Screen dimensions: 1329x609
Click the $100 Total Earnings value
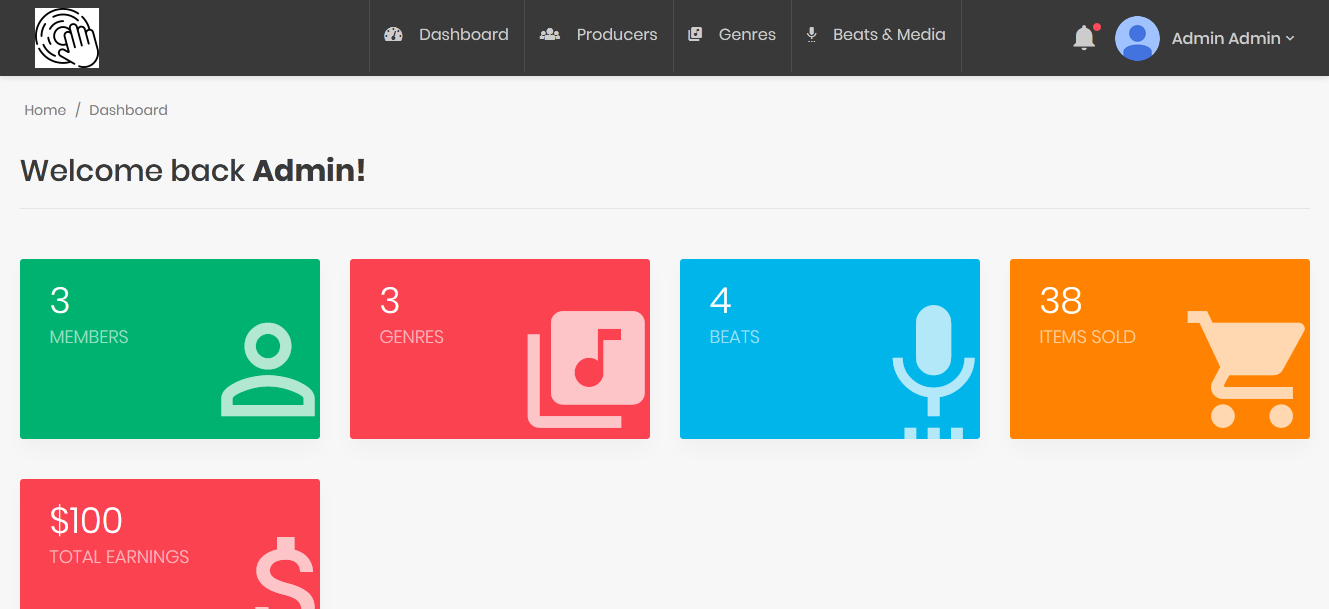[86, 521]
